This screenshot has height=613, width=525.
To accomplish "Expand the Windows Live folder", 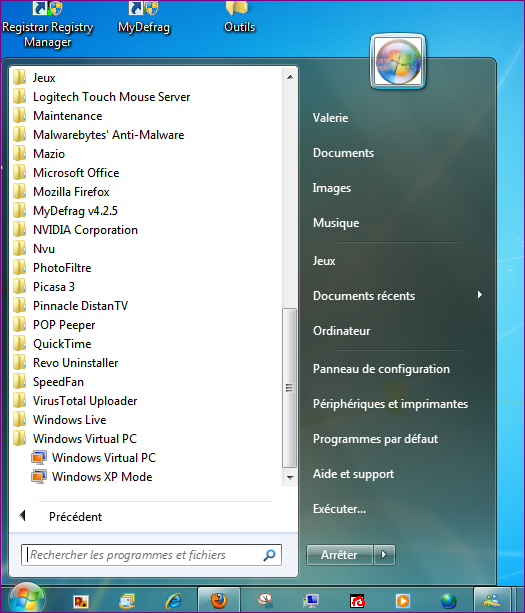I will (x=59, y=419).
